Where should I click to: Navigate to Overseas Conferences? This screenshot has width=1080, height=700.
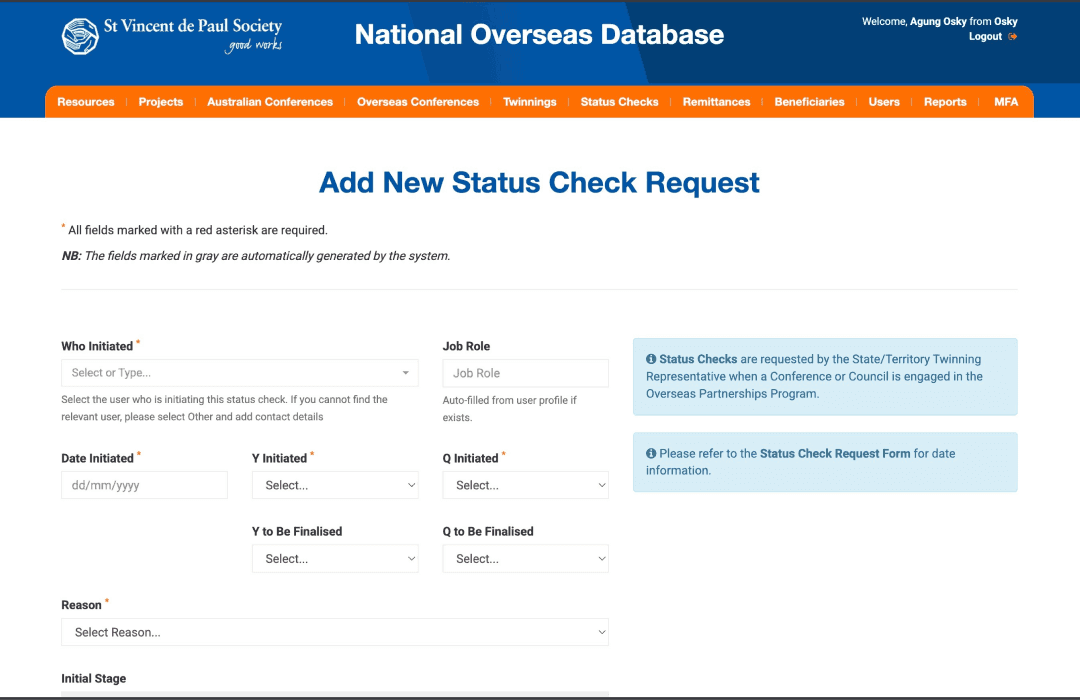point(417,102)
